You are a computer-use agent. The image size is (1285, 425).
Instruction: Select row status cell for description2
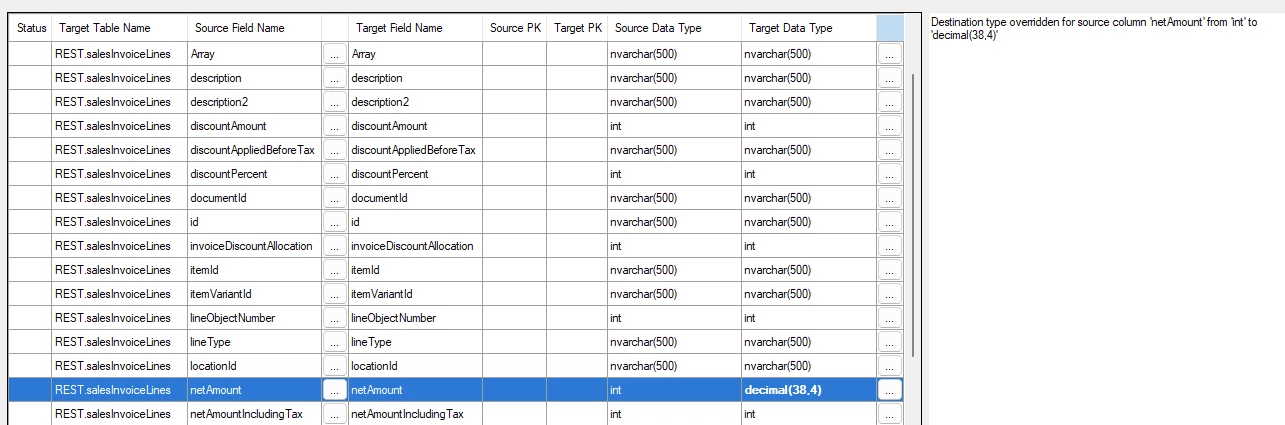click(x=31, y=102)
